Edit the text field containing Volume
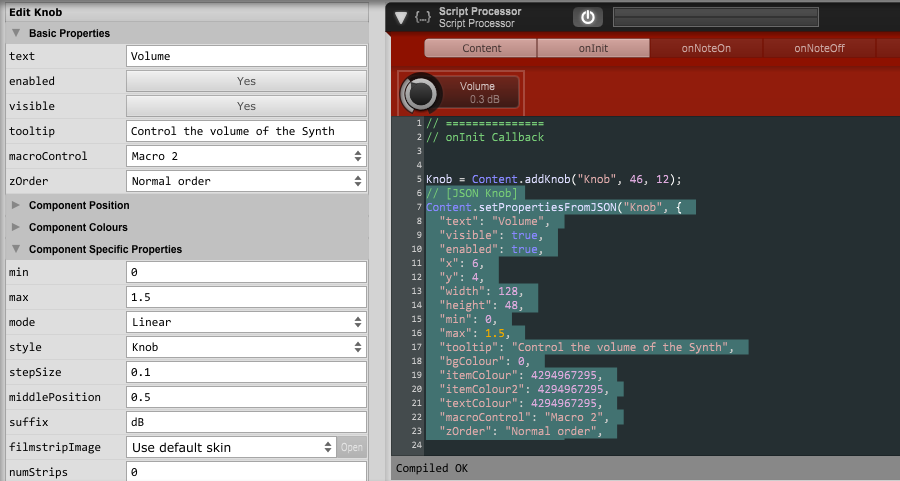900x481 pixels. click(x=246, y=56)
